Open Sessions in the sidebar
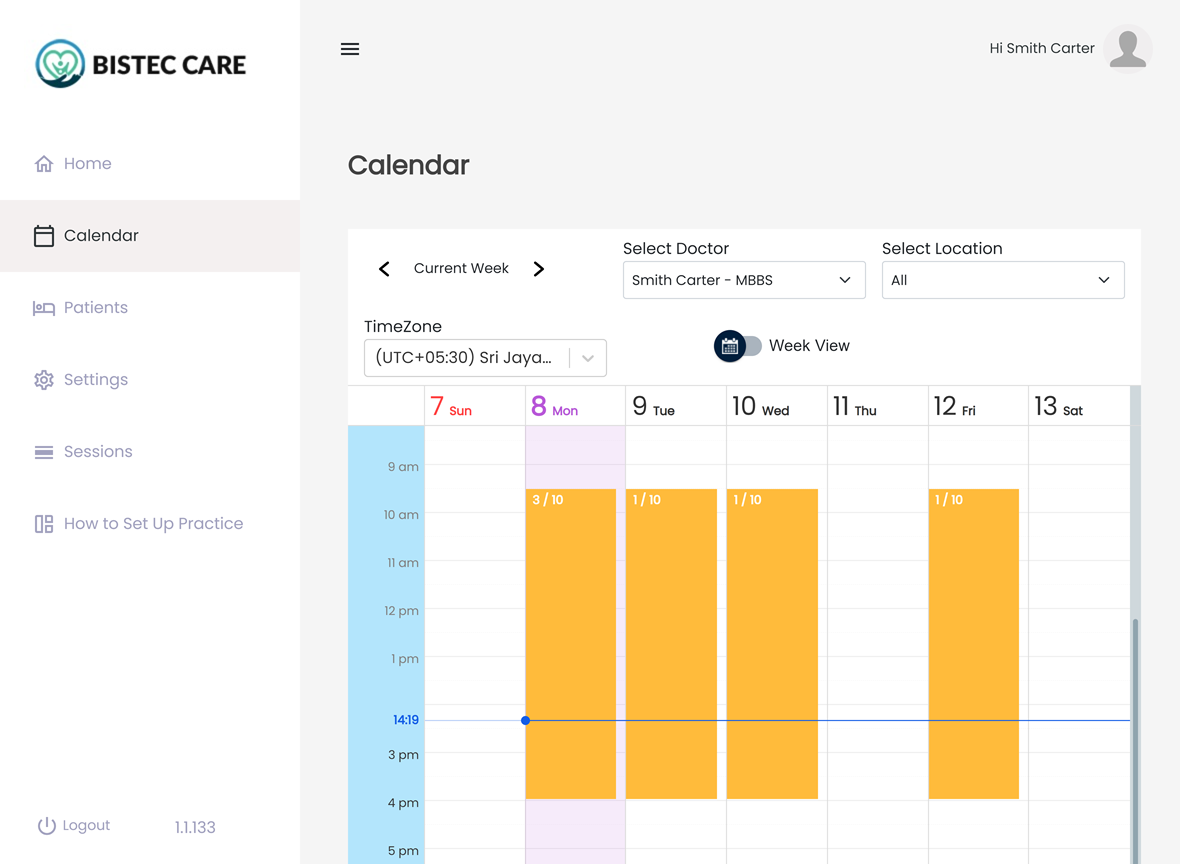 (97, 452)
